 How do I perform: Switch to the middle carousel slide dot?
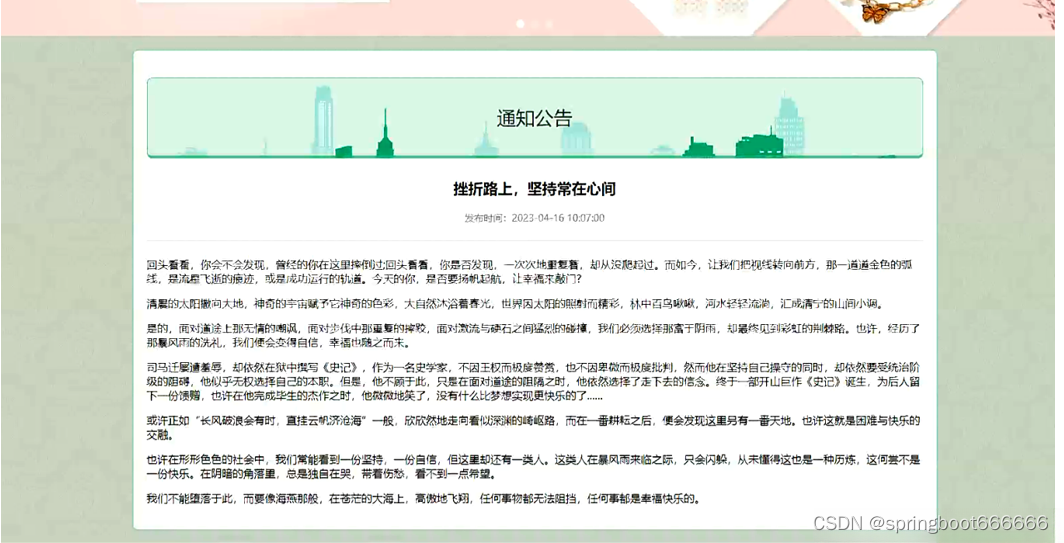click(535, 24)
